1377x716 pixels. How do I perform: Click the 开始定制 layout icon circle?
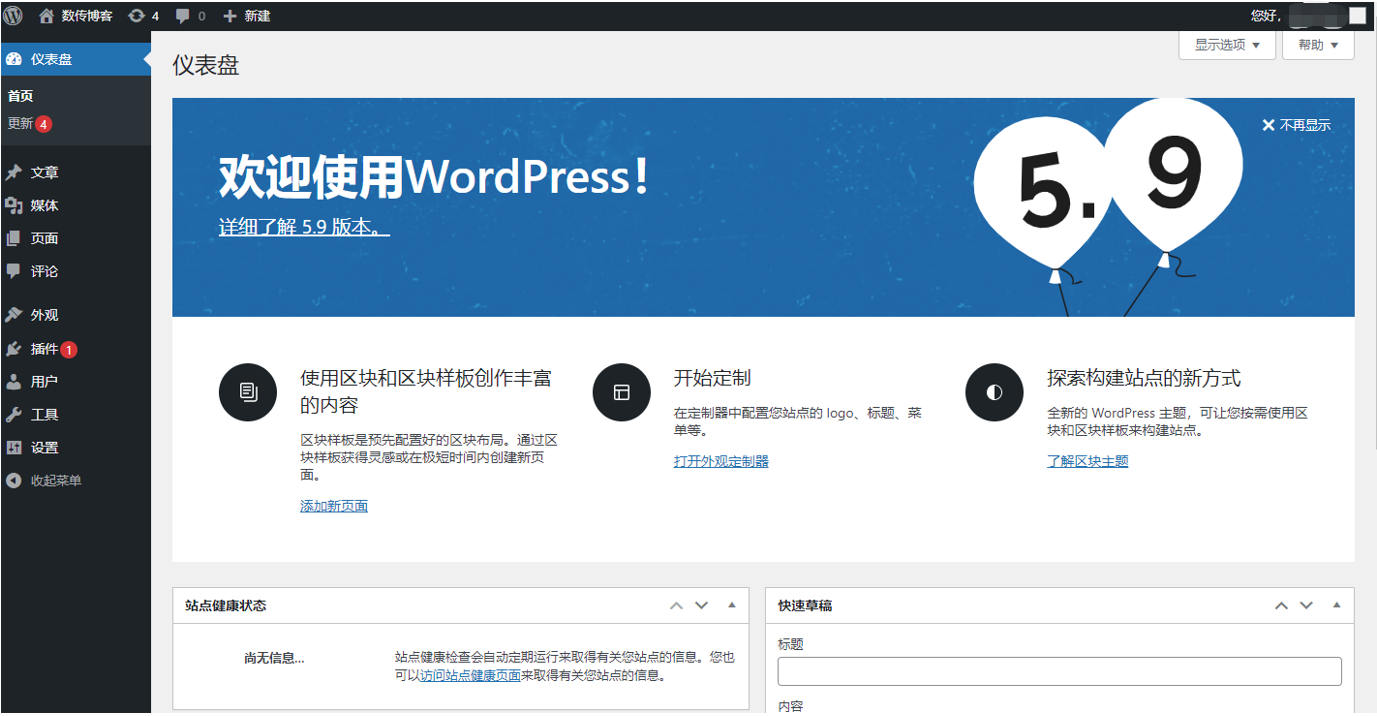pos(622,393)
